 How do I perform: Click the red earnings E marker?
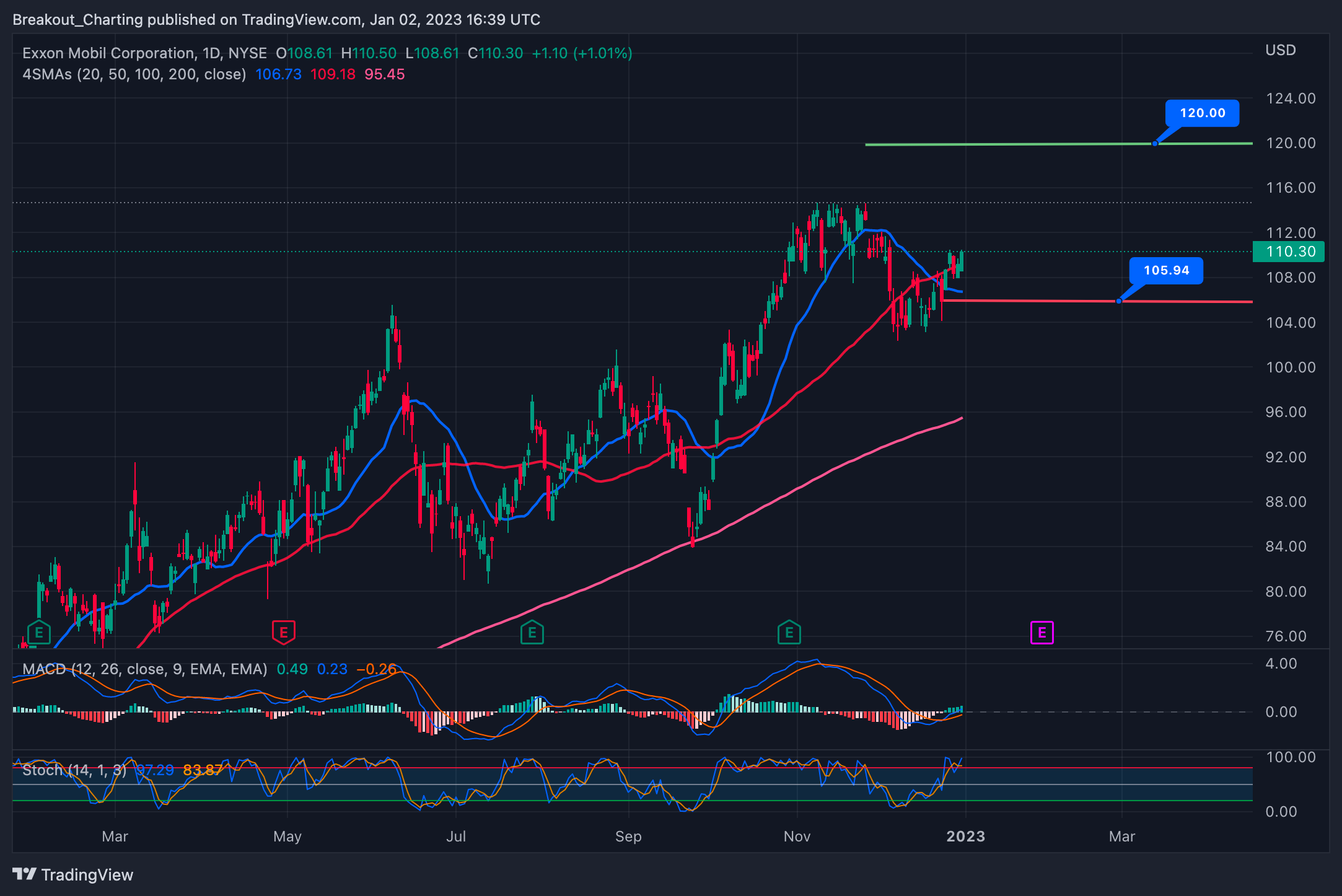pos(284,633)
